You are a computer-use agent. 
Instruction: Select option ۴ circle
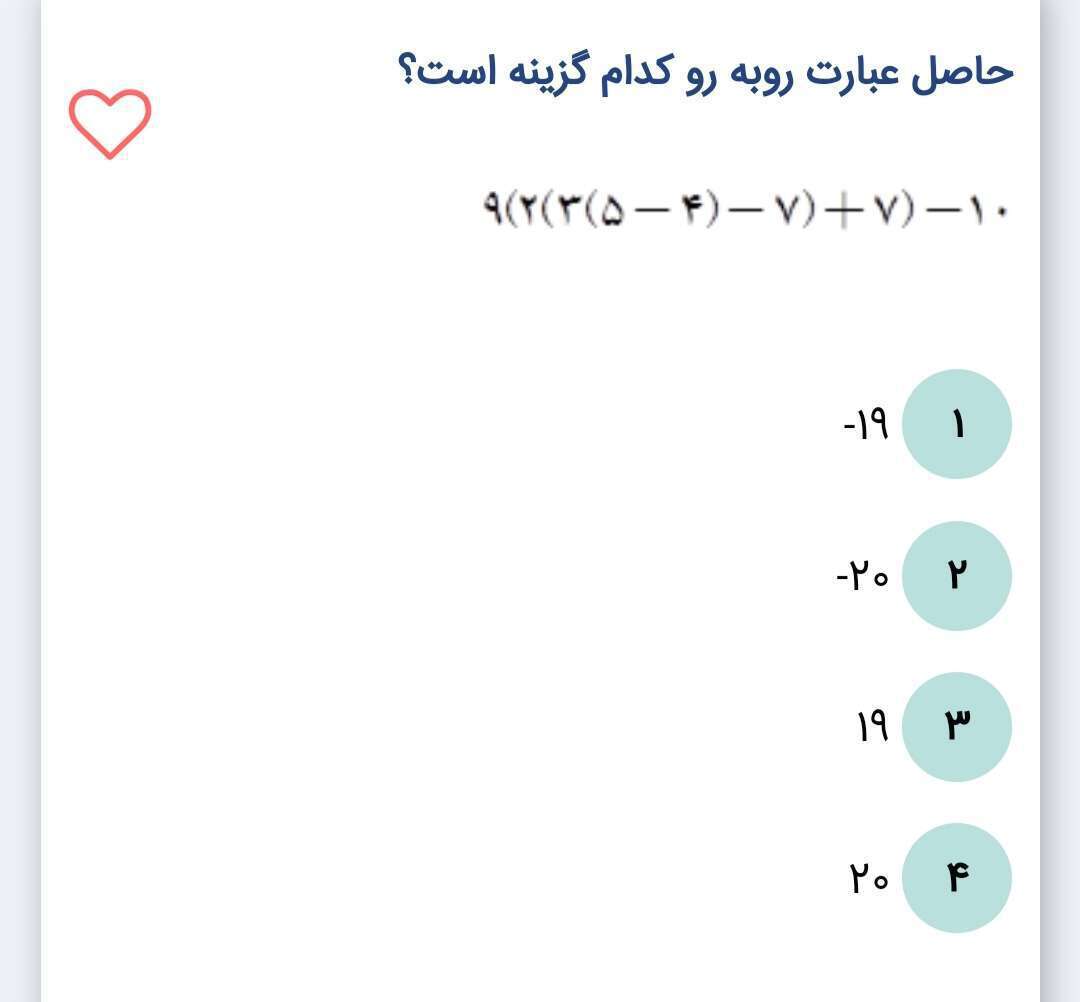pyautogui.click(x=957, y=877)
